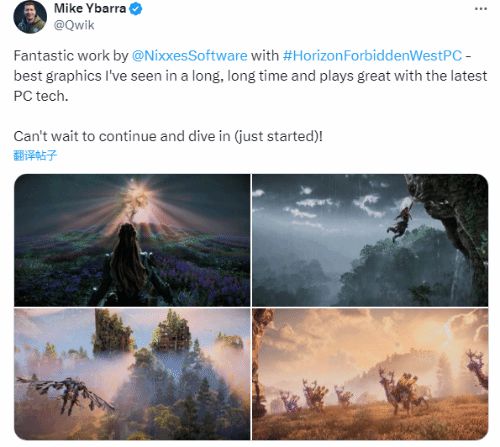Open the cliff climbing screenshot

pos(370,240)
